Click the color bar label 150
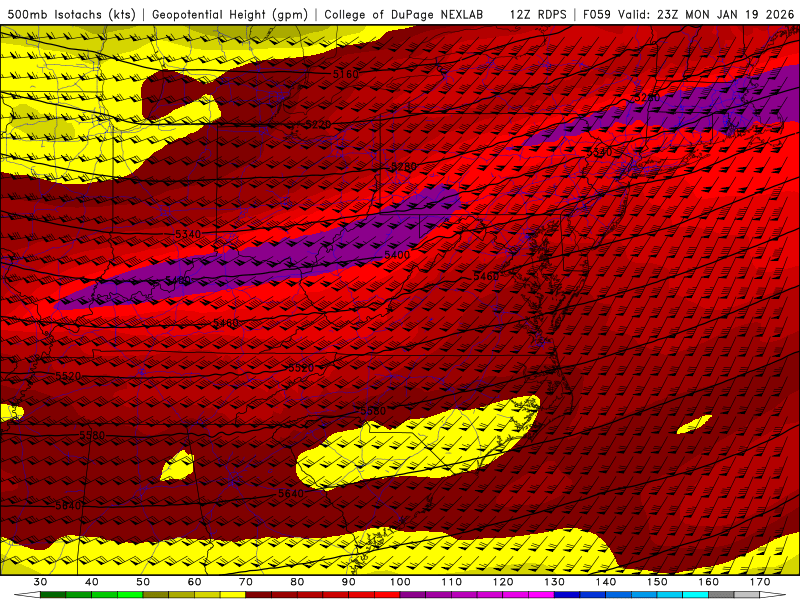The width and height of the screenshot is (800, 600). [x=657, y=582]
